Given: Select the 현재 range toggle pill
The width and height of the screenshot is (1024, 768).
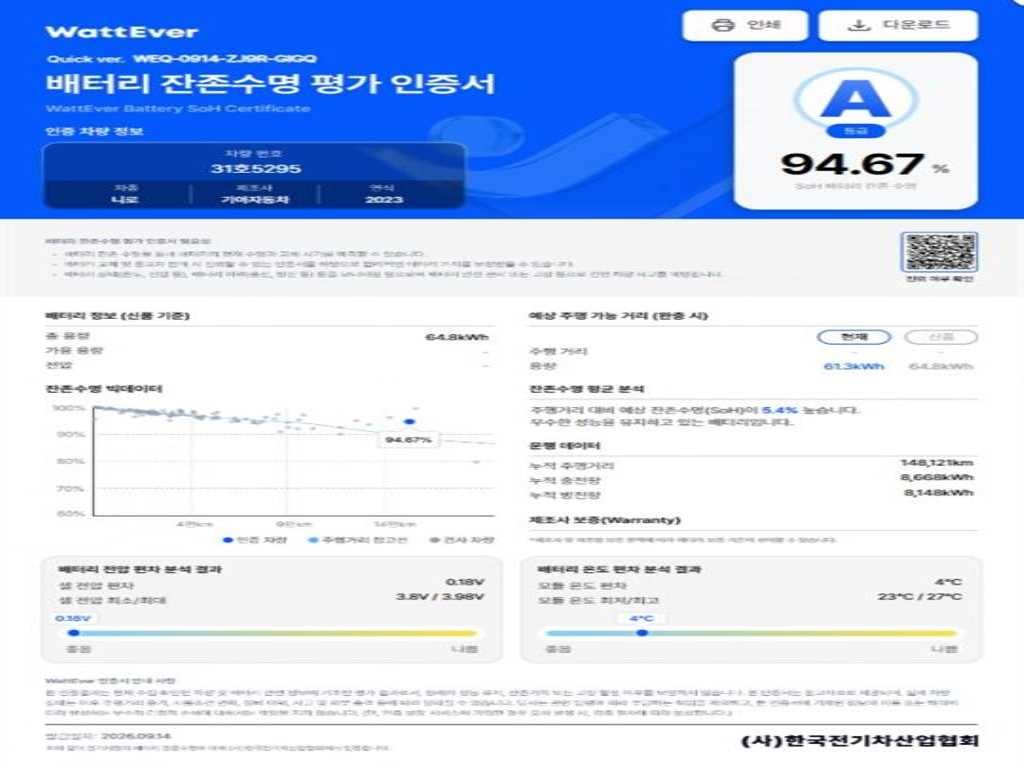Looking at the screenshot, I should tap(854, 337).
